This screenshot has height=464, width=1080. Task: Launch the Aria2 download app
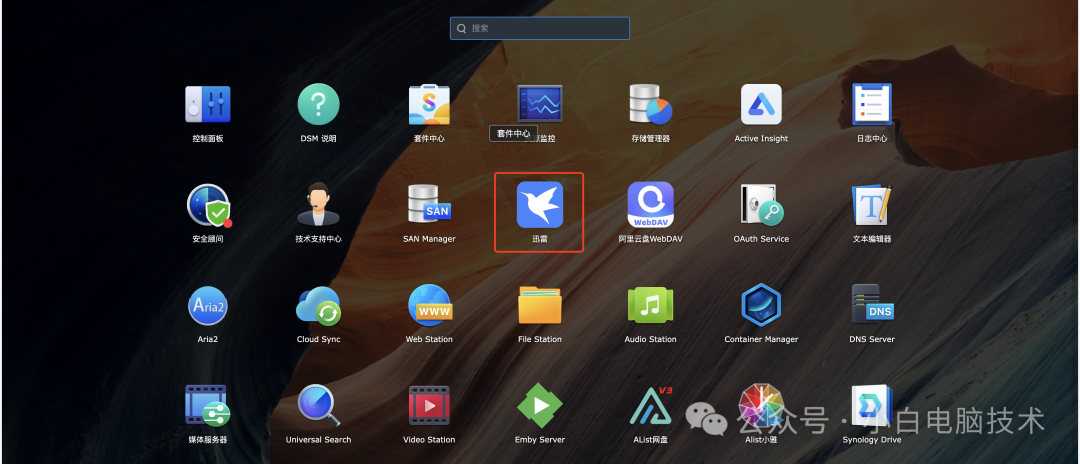208,305
